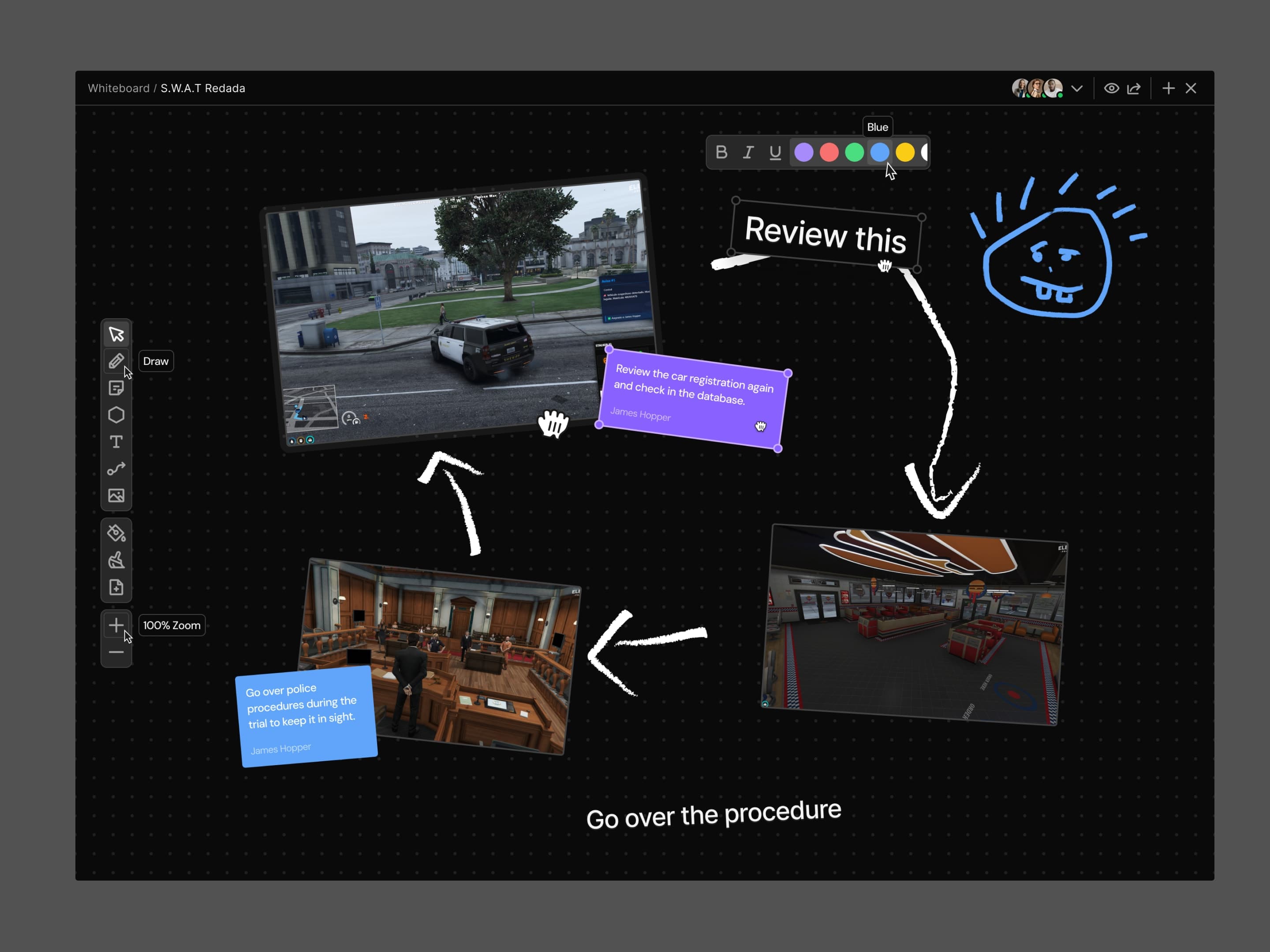Open the insert image tool
The width and height of the screenshot is (1270, 952).
pyautogui.click(x=116, y=495)
